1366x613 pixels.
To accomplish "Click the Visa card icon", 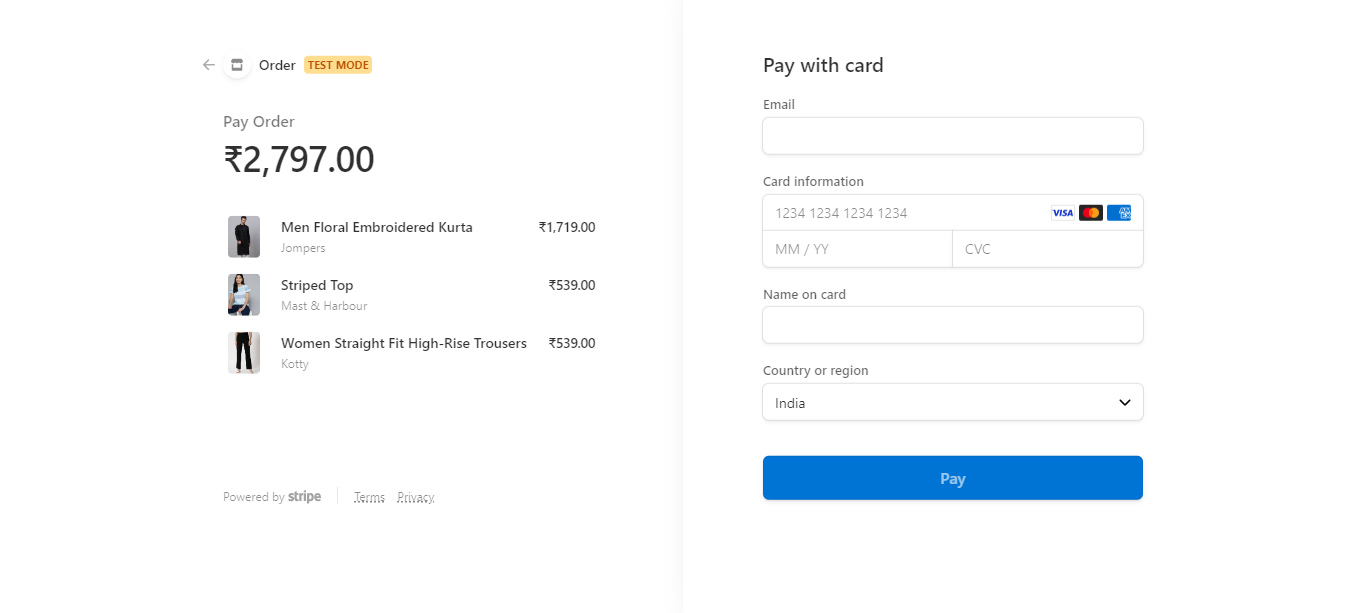I will [x=1062, y=213].
